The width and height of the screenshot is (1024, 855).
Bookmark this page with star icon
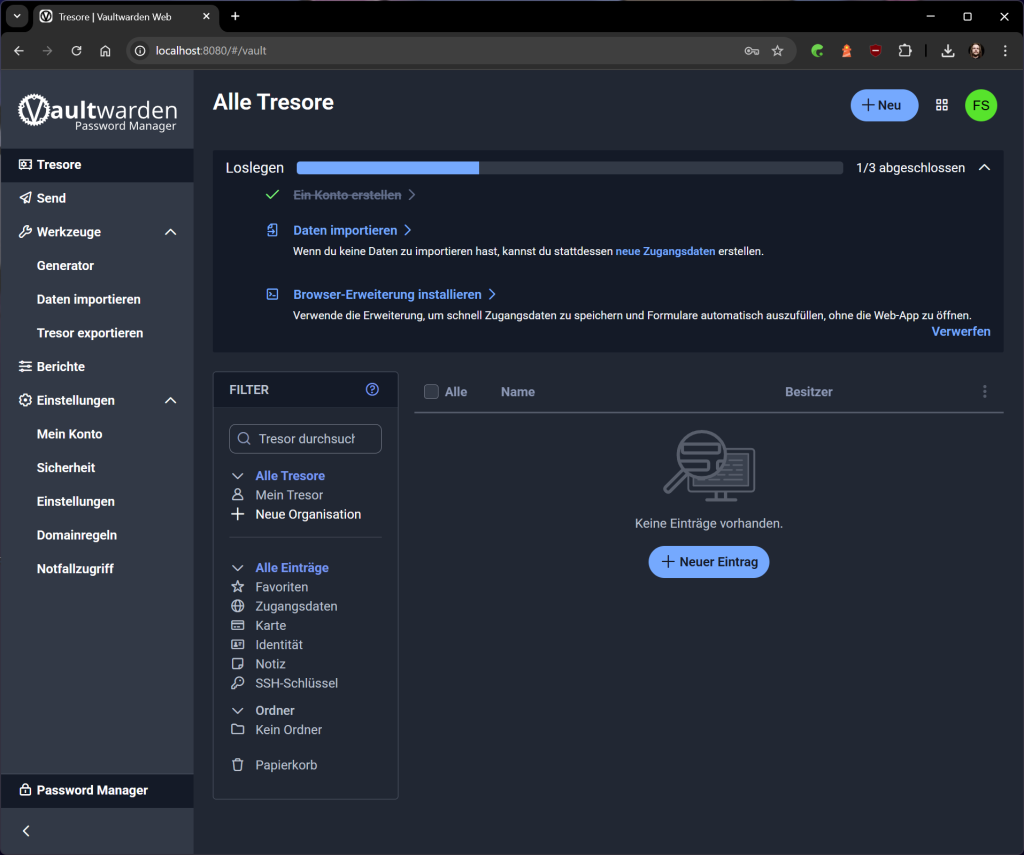pos(777,51)
